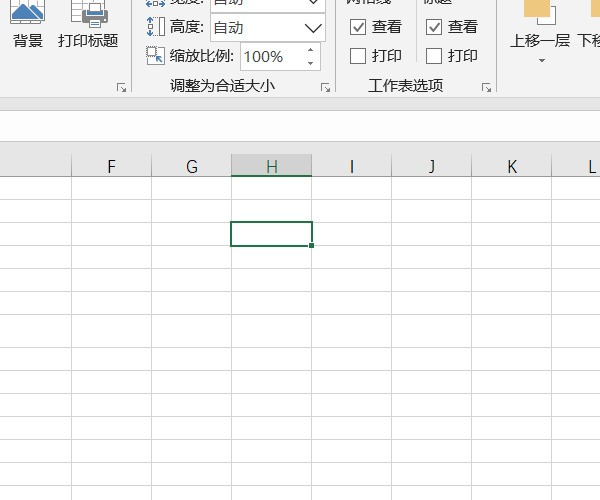Click the 背景 (Background) icon
The height and width of the screenshot is (500, 600).
pos(27,12)
